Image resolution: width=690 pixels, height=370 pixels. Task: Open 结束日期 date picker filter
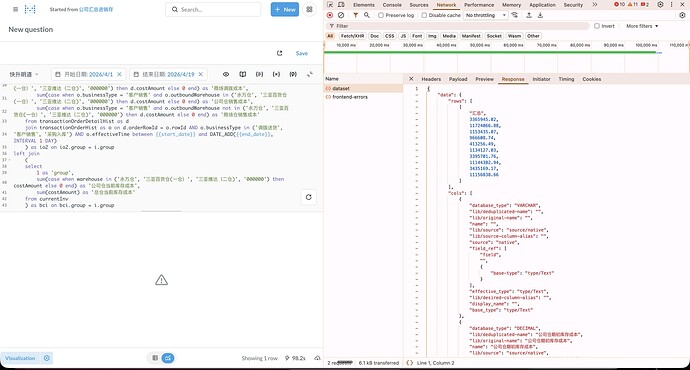click(169, 74)
